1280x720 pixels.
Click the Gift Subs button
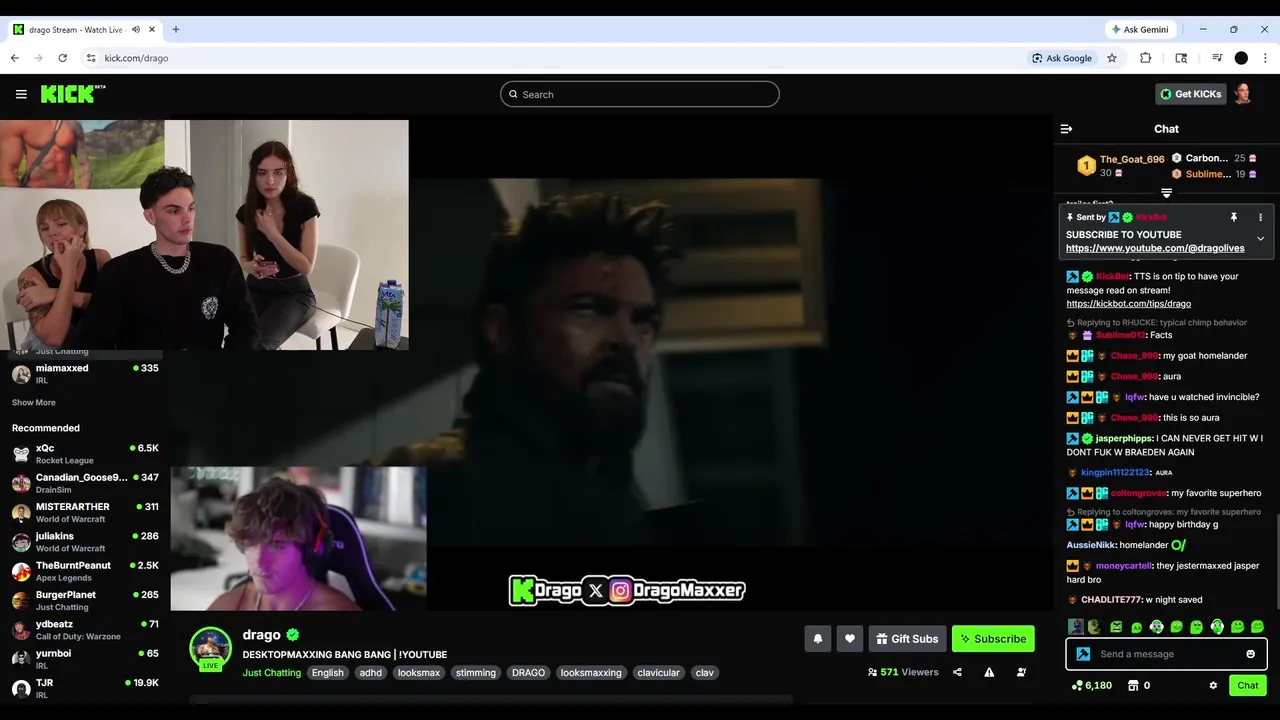click(x=908, y=639)
